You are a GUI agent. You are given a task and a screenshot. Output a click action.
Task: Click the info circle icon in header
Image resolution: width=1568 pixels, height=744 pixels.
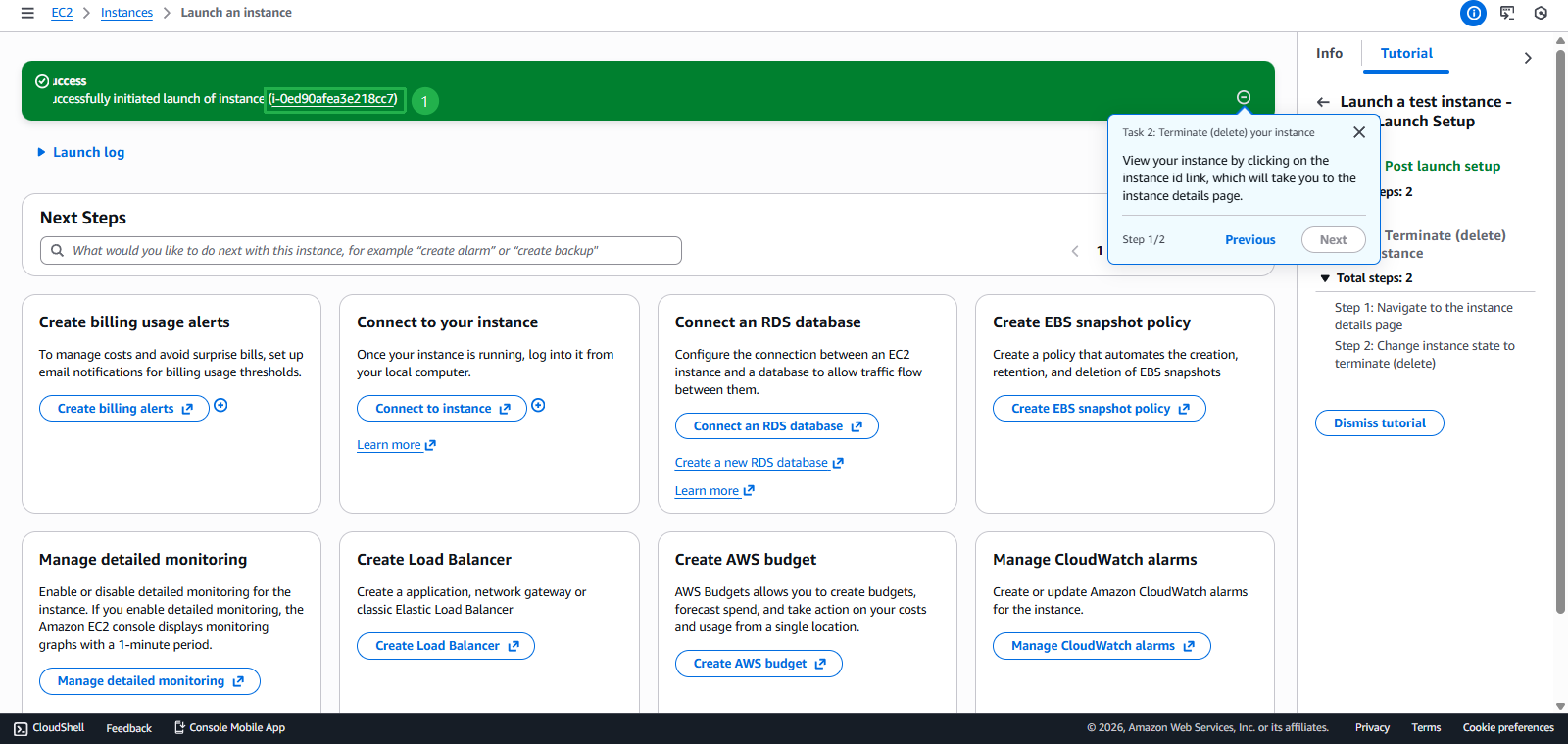coord(1473,13)
